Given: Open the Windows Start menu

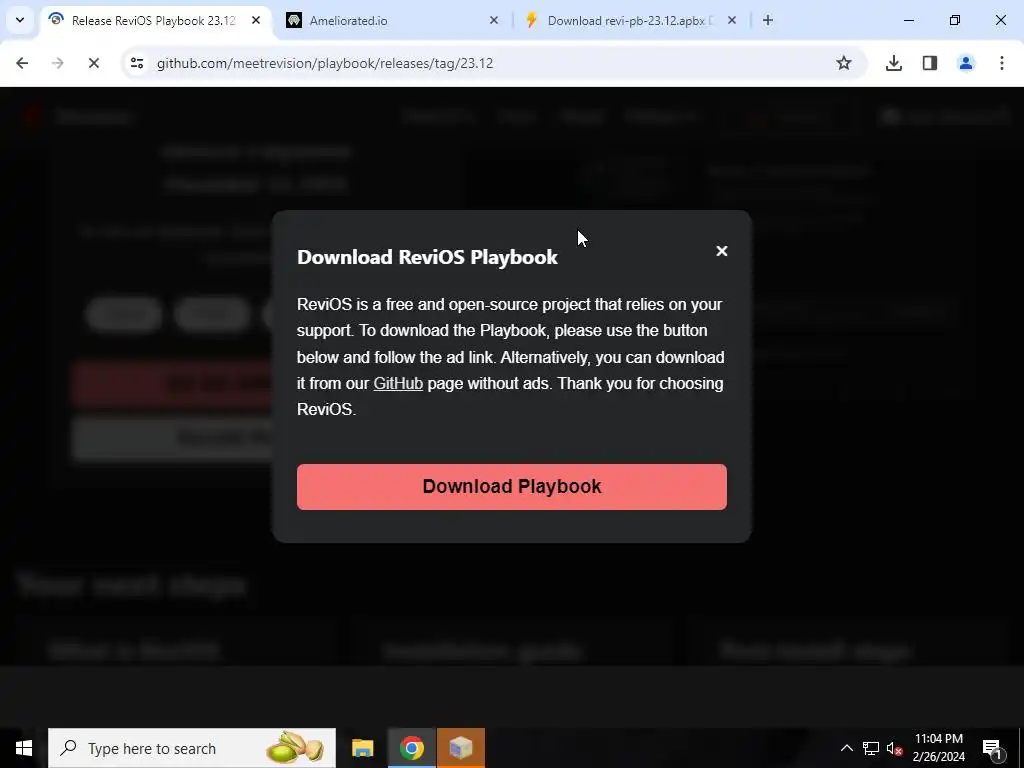Looking at the screenshot, I should point(24,748).
